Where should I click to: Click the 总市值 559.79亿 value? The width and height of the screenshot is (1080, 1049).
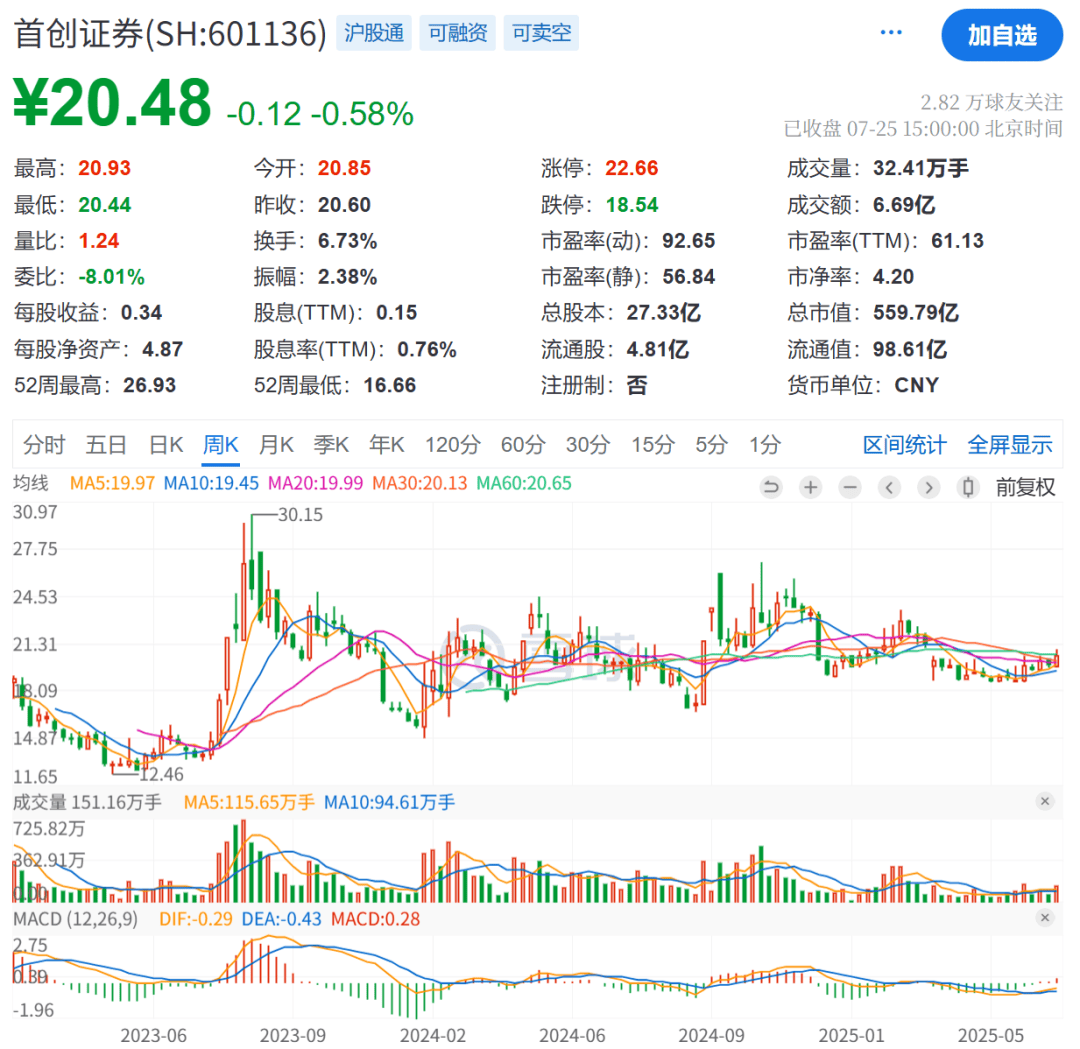coord(915,313)
